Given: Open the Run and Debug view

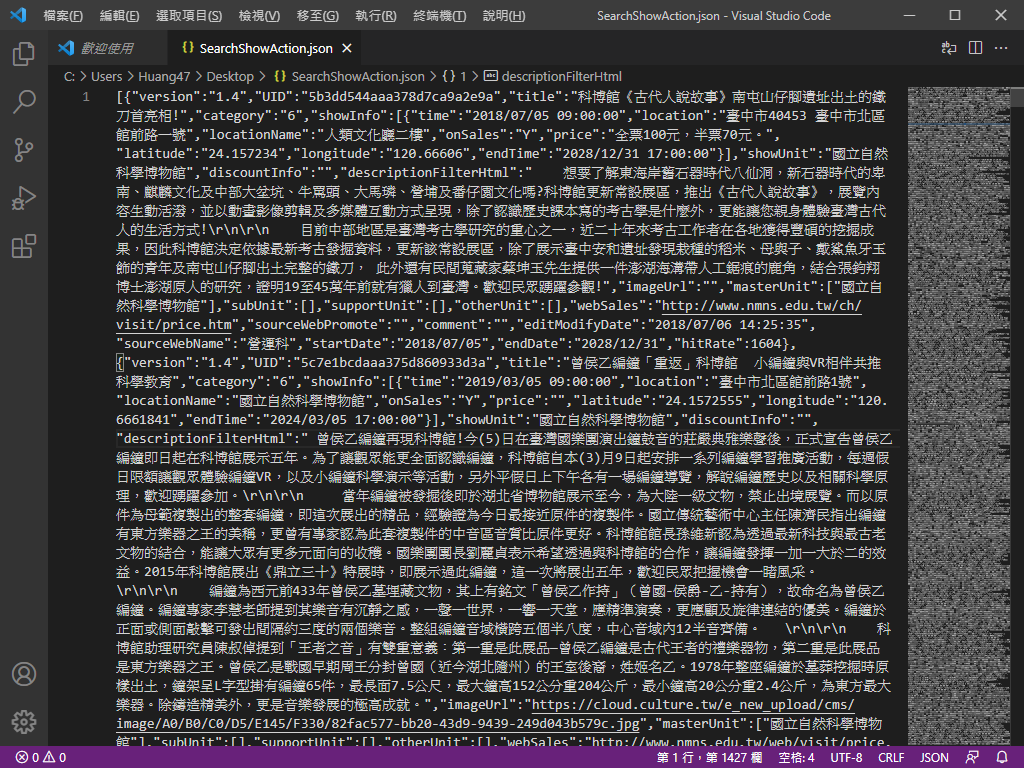Looking at the screenshot, I should point(24,199).
